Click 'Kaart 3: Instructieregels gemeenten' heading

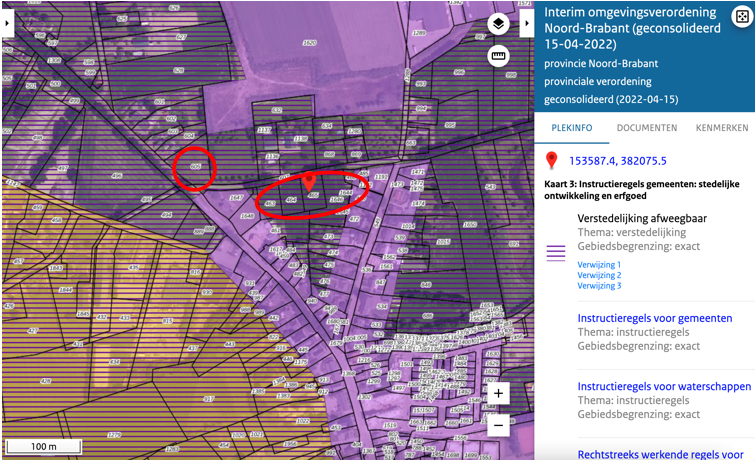[x=642, y=190]
